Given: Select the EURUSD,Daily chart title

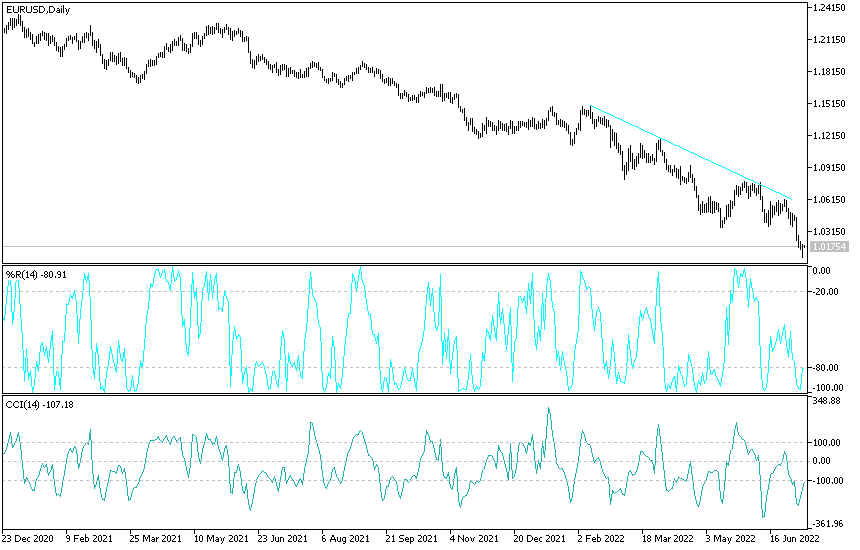Looking at the screenshot, I should tap(38, 10).
